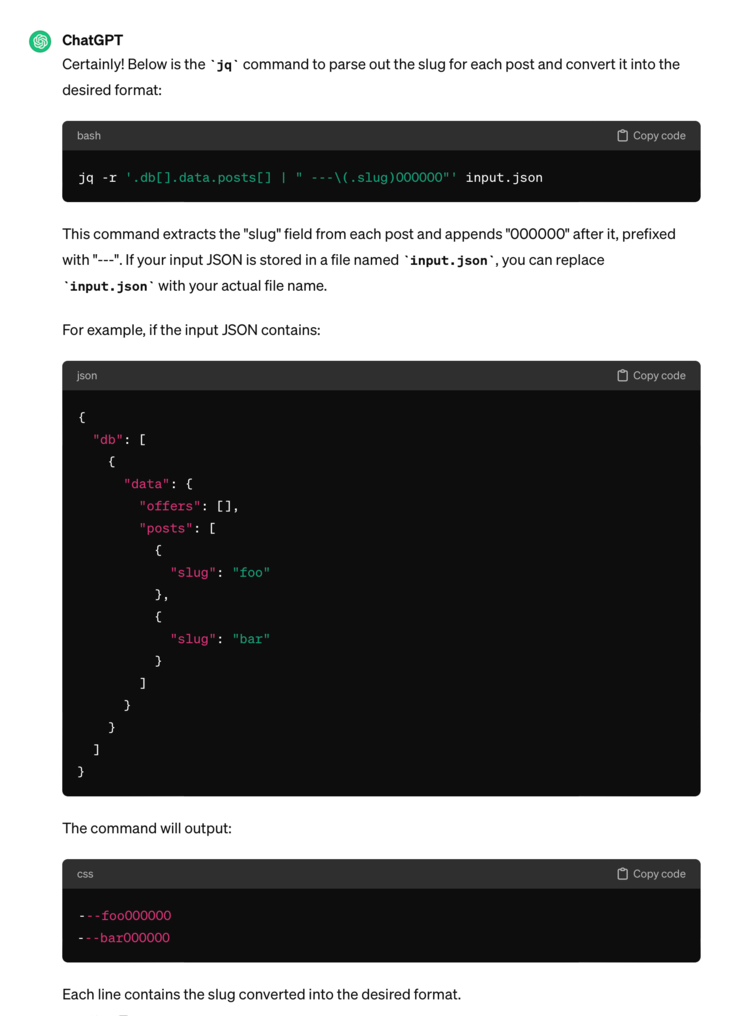This screenshot has width=750, height=1016.
Task: Click the ---foo000000 output line
Action: 125,915
